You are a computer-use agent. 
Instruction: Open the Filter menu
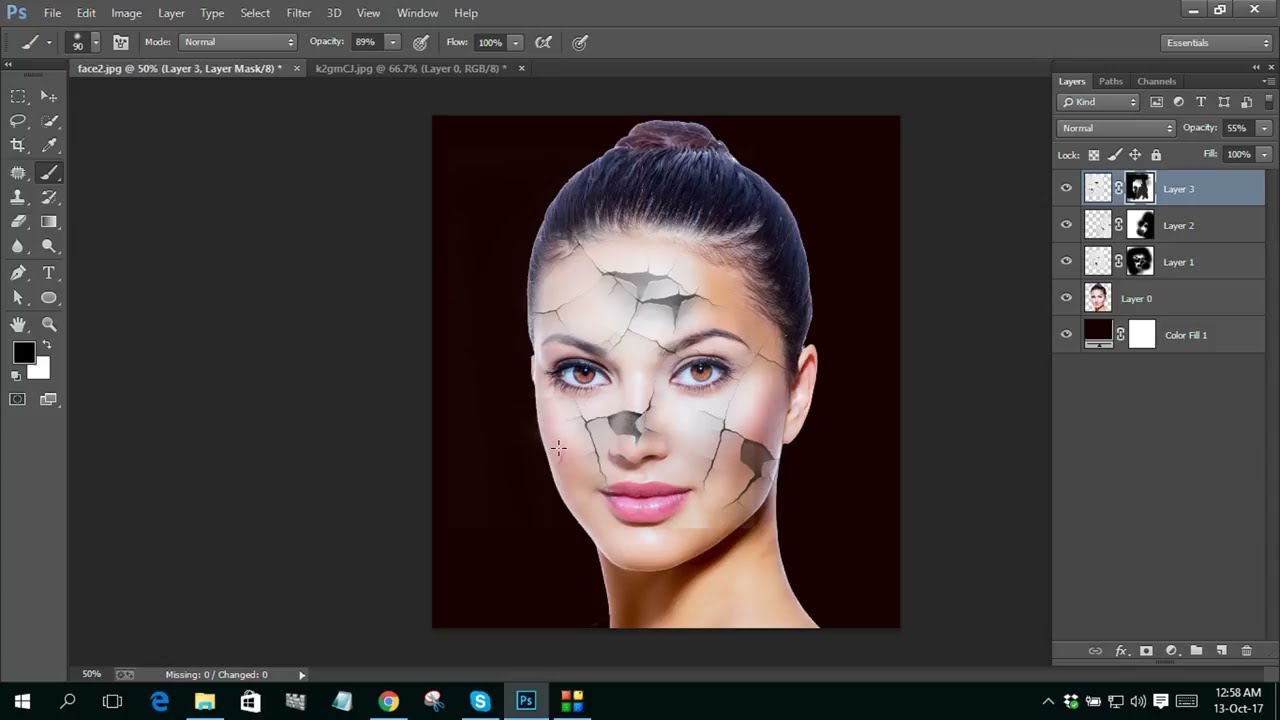click(x=299, y=13)
